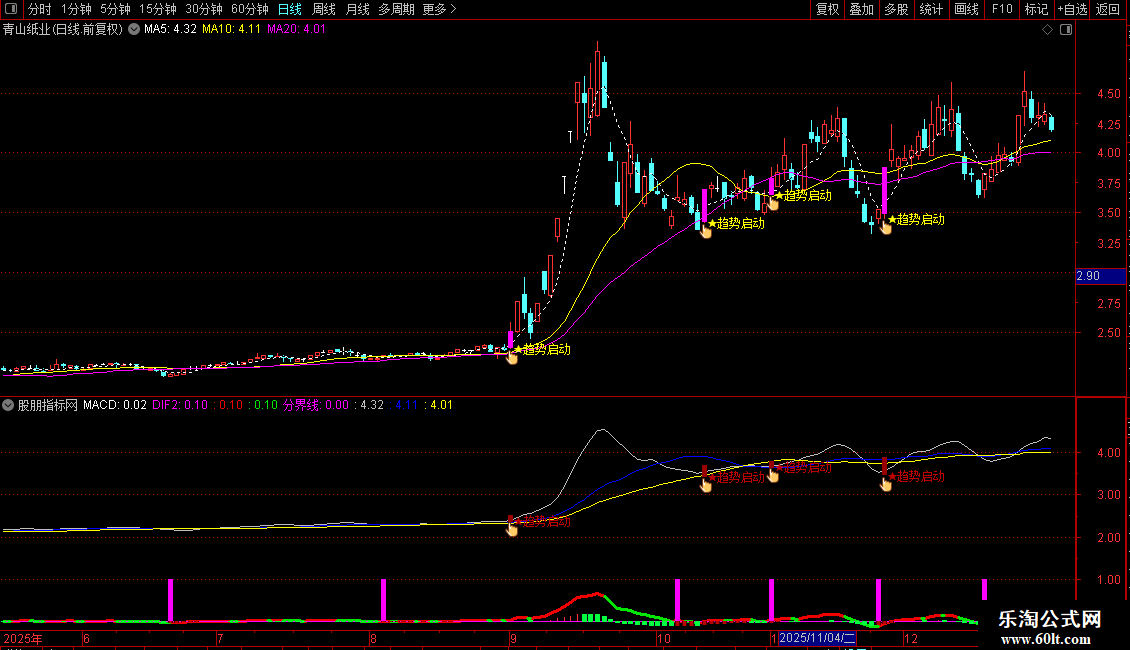Click the MA5: 4.32 label
The width and height of the screenshot is (1130, 650).
170,30
